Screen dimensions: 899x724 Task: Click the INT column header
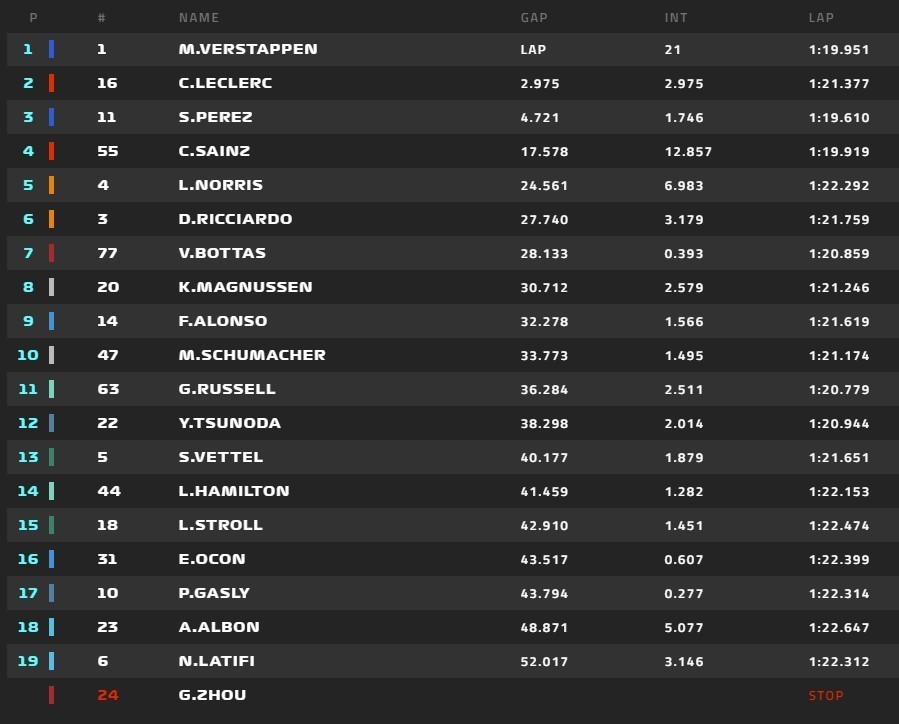click(x=675, y=18)
